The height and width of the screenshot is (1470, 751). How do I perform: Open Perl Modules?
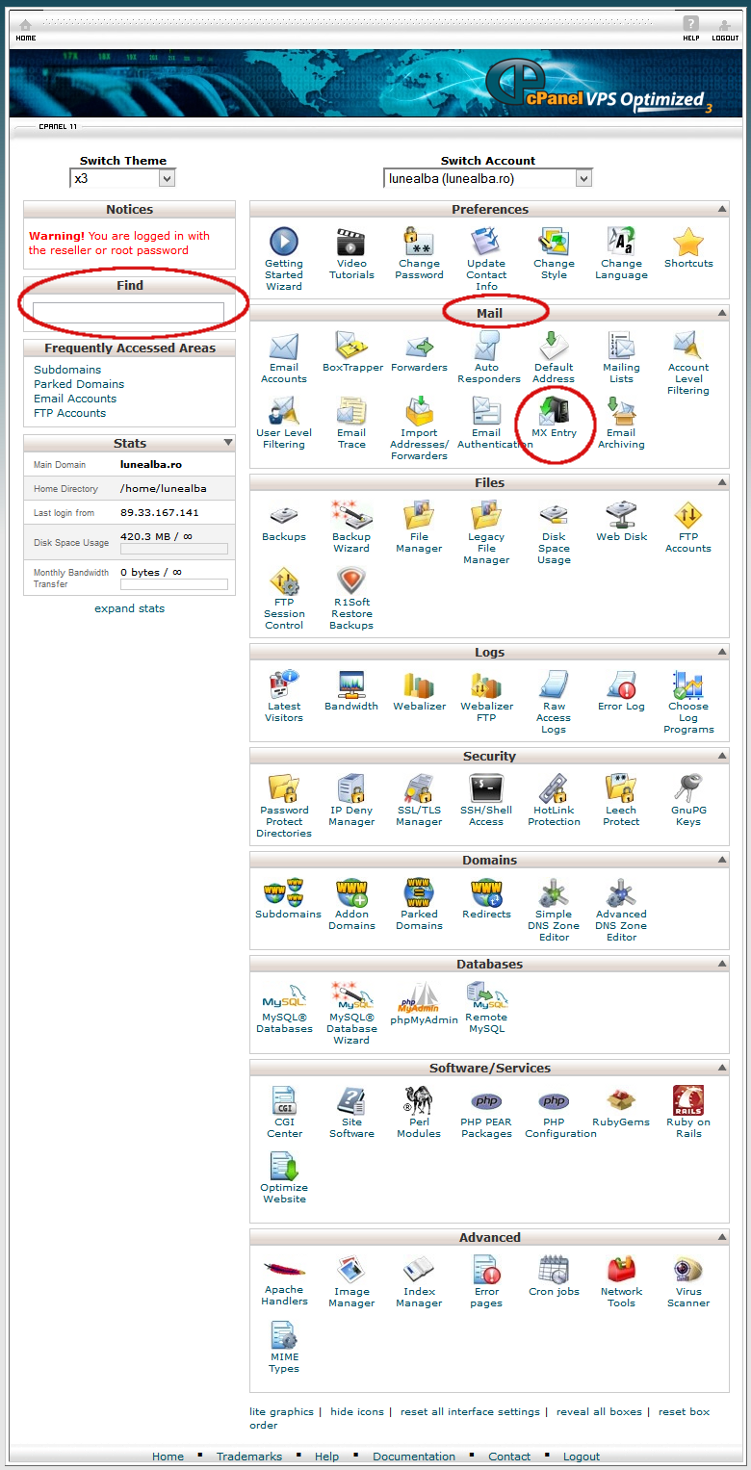(x=419, y=1113)
